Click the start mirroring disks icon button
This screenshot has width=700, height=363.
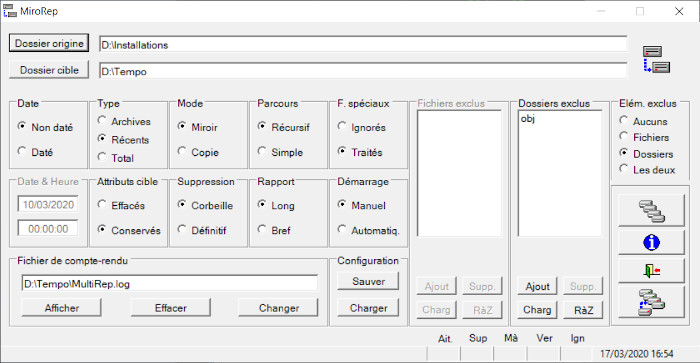pyautogui.click(x=651, y=211)
